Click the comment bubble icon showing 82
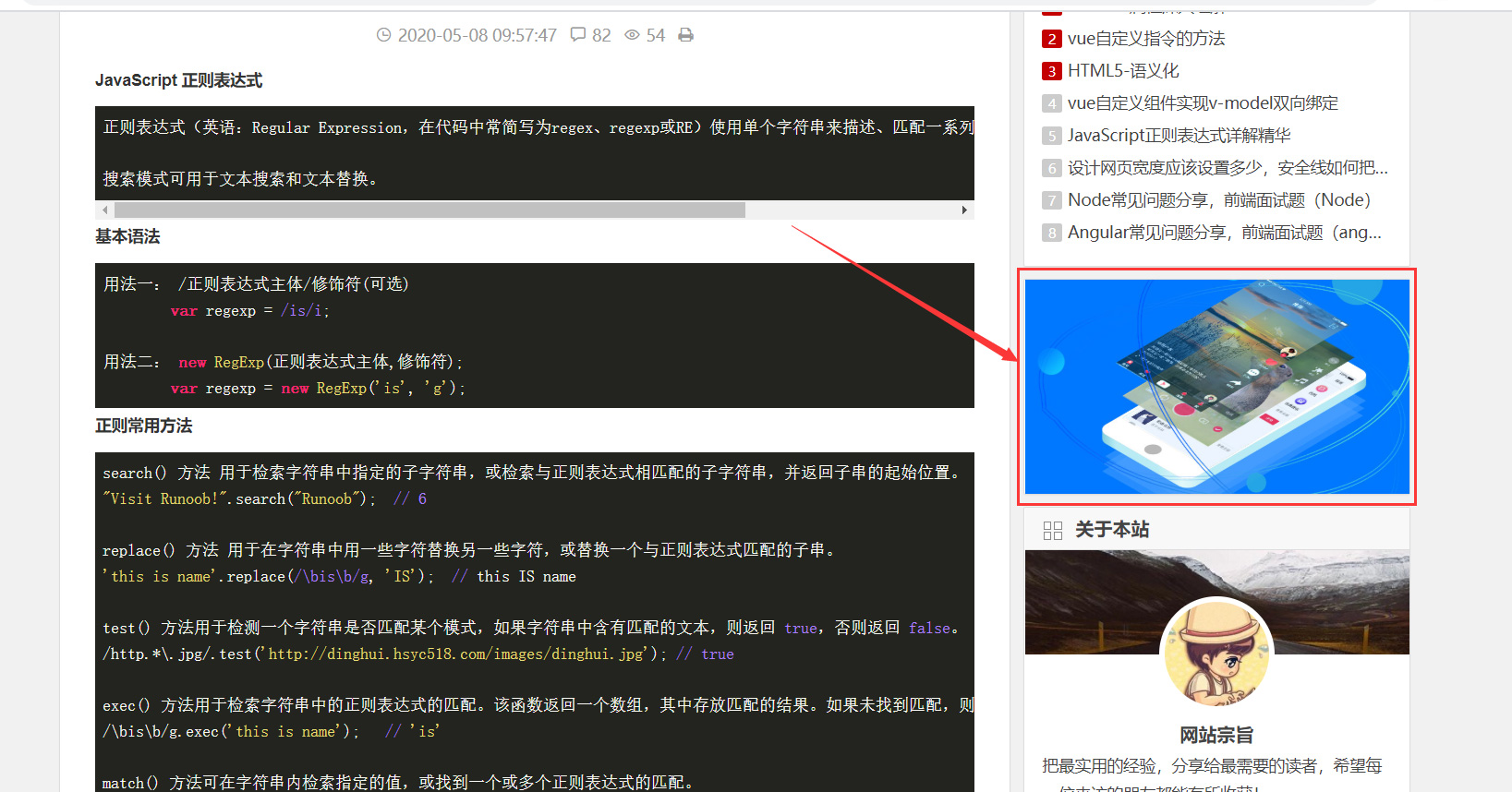Screen dimensions: 1512x792 [578, 35]
